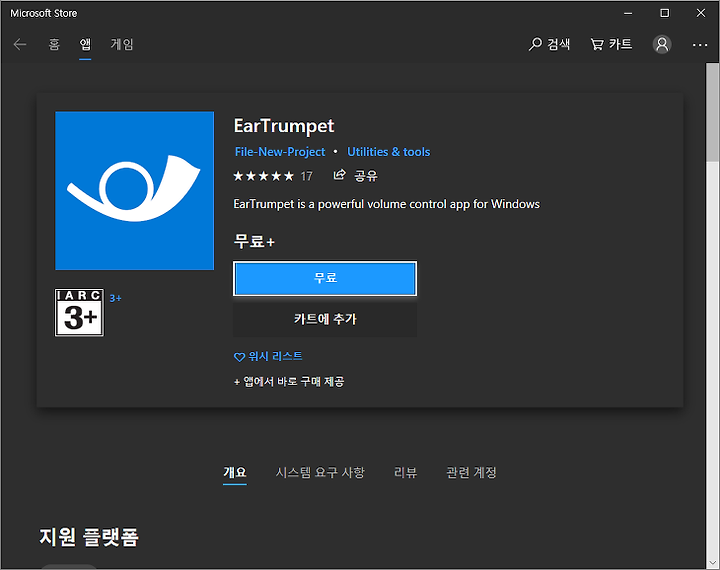Click the app description text
720x570 pixels.
387,204
